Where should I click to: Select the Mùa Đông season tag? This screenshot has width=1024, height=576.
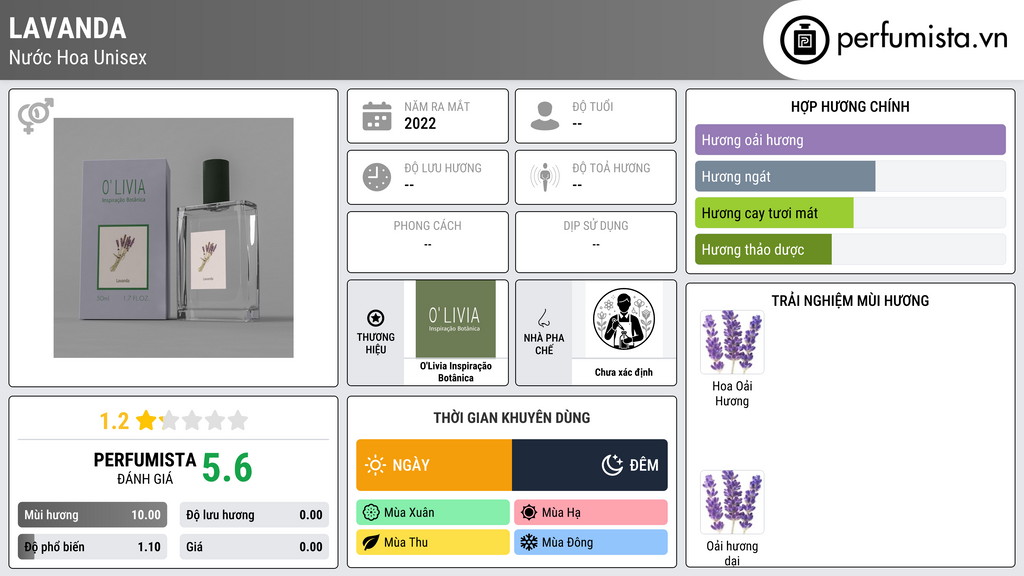591,542
